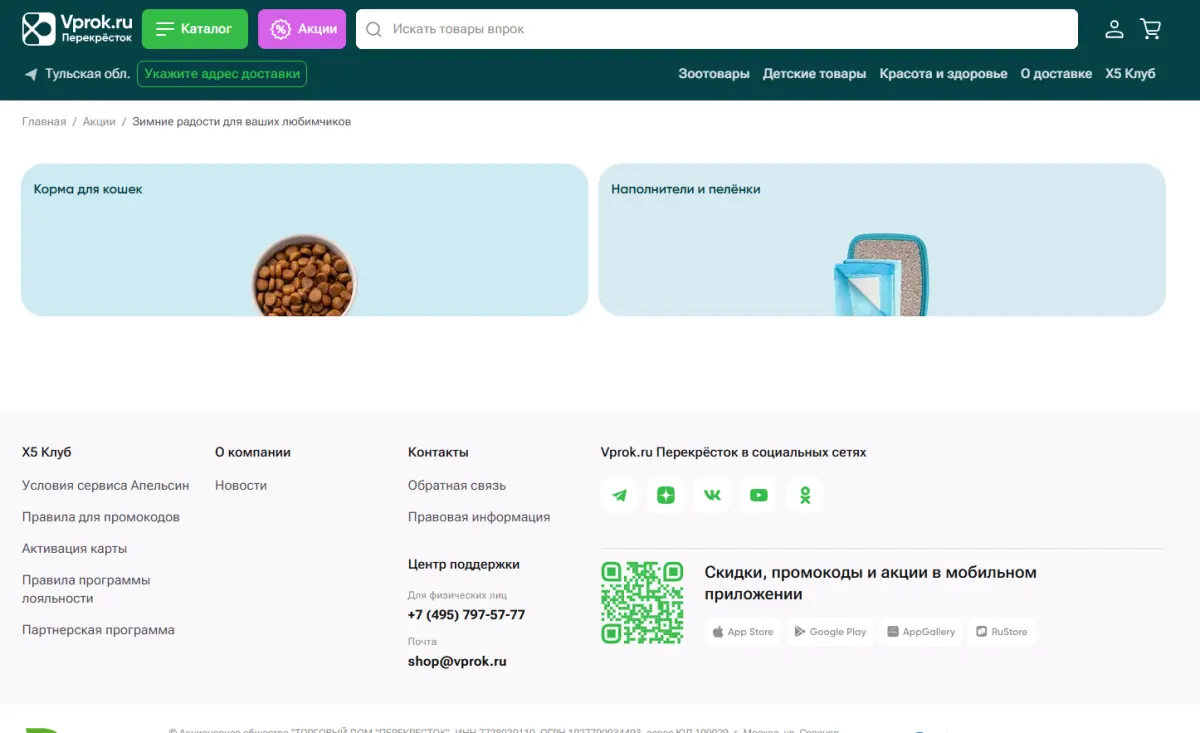Open the shopping cart icon
This screenshot has height=733, width=1200.
1151,29
